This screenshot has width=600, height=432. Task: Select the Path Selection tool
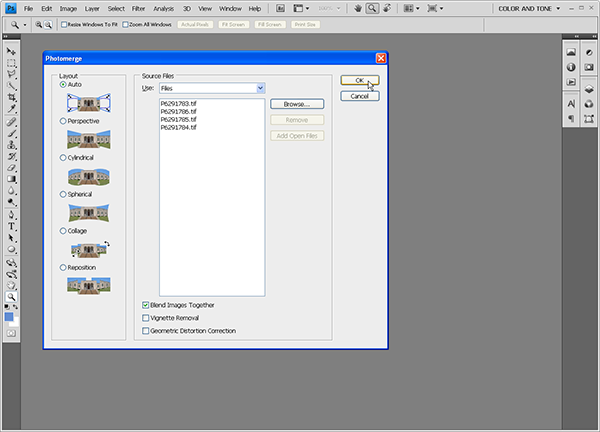click(x=11, y=238)
